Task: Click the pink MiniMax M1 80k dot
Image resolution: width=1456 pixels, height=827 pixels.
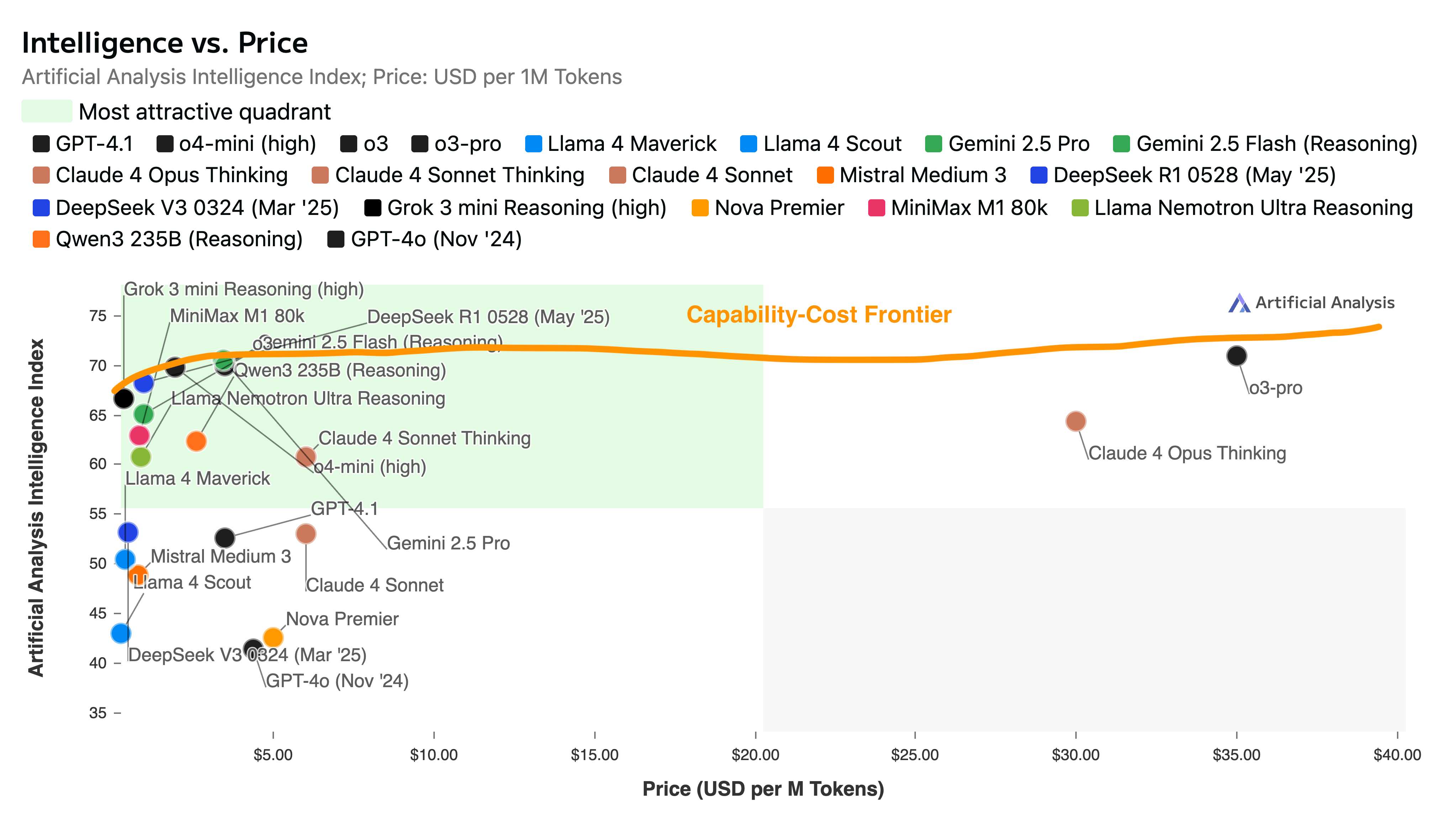Action: click(139, 436)
